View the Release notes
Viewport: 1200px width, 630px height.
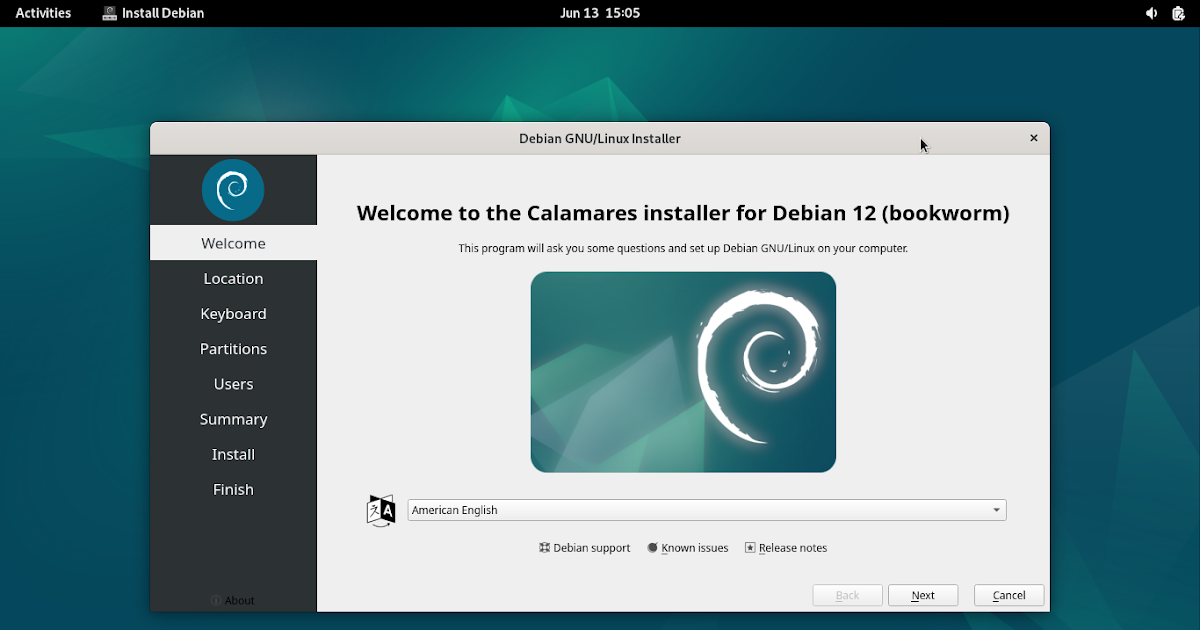point(786,548)
